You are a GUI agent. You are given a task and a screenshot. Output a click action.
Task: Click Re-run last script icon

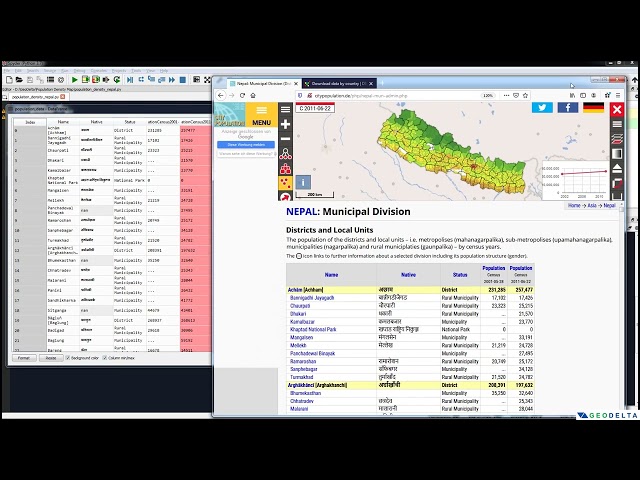pos(117,80)
